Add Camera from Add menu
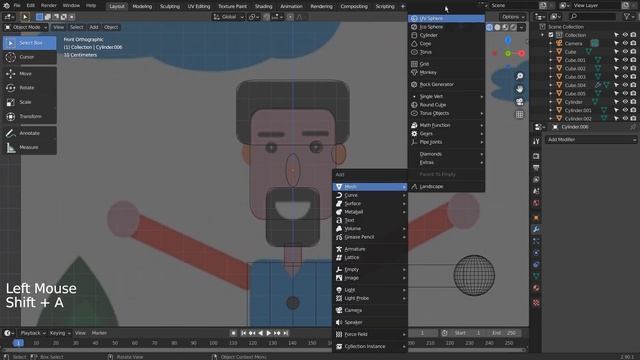The image size is (640, 360). coord(370,310)
